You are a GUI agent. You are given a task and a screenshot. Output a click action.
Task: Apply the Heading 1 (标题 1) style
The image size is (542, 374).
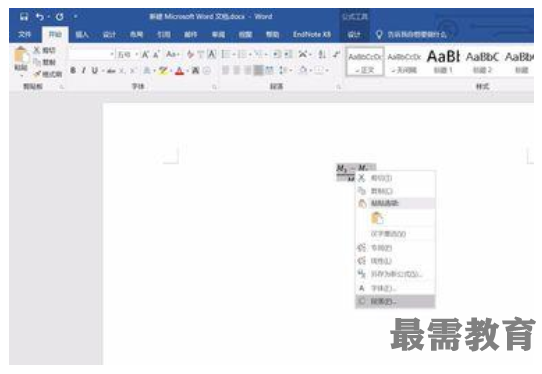pos(443,63)
